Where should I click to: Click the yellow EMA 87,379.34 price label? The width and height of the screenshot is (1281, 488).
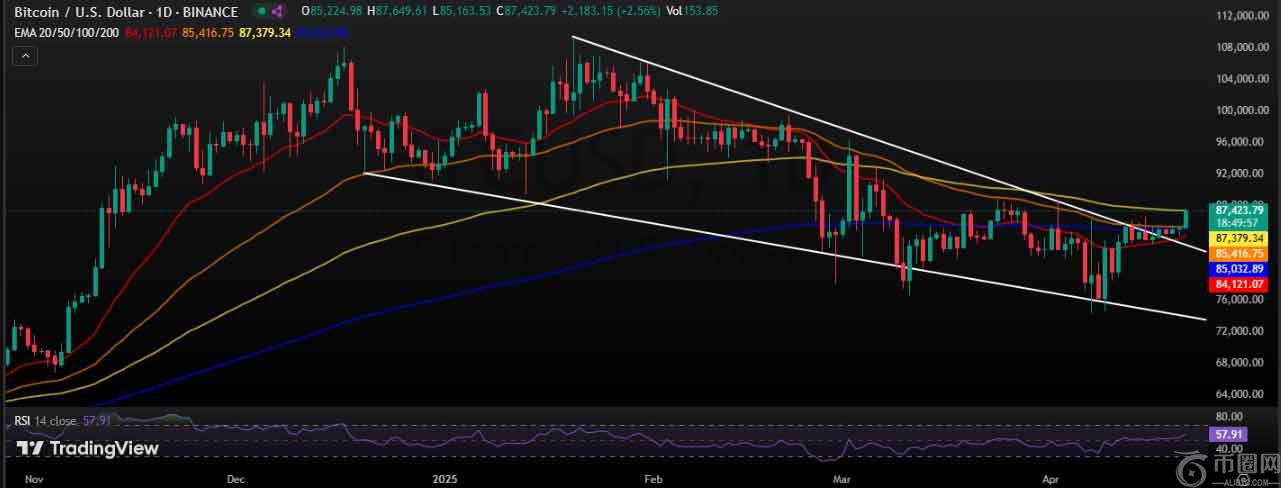coord(1239,239)
